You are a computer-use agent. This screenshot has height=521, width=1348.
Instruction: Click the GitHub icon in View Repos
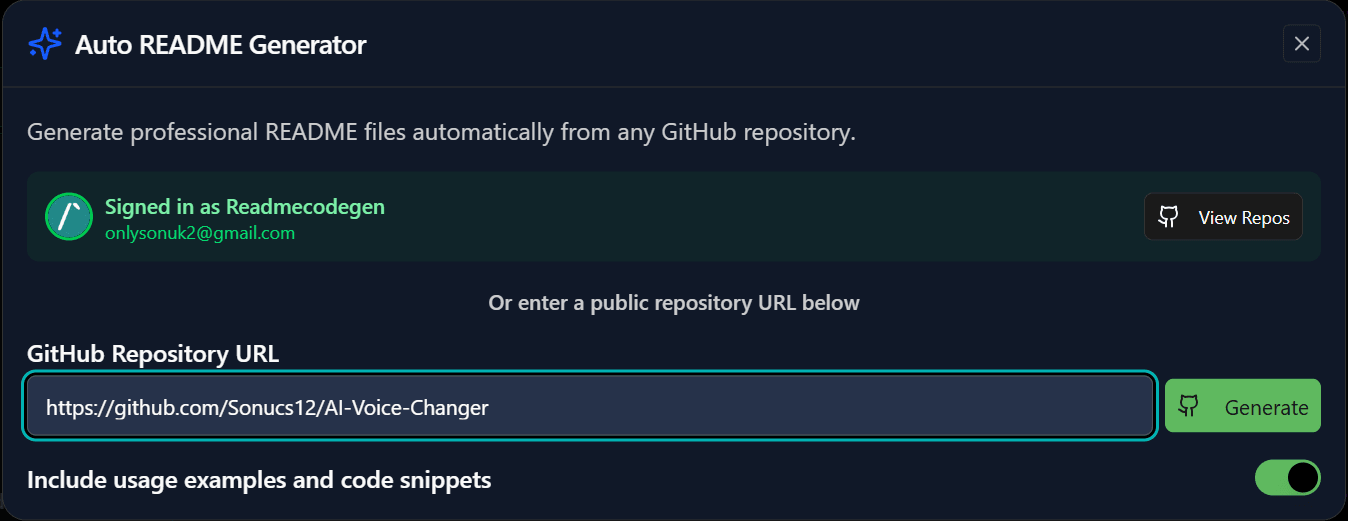1168,217
